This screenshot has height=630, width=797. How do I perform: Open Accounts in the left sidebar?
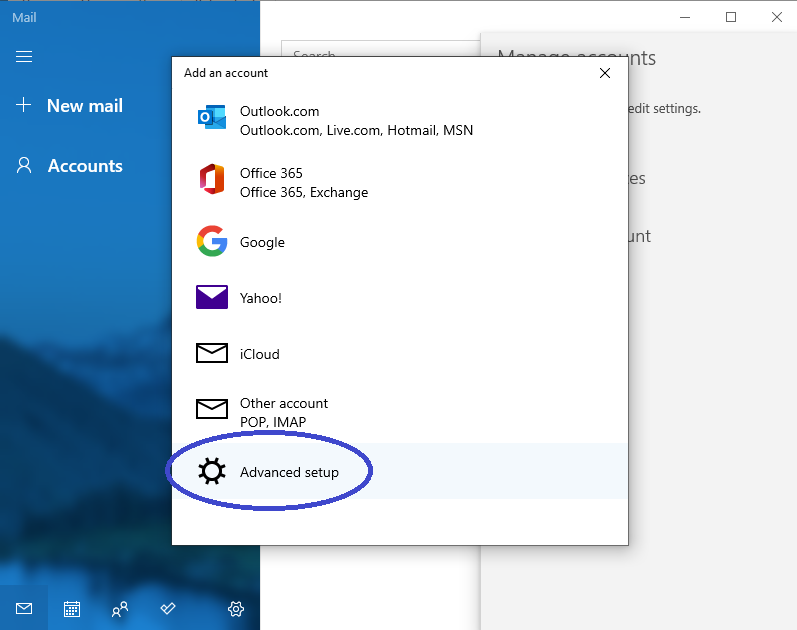point(70,166)
